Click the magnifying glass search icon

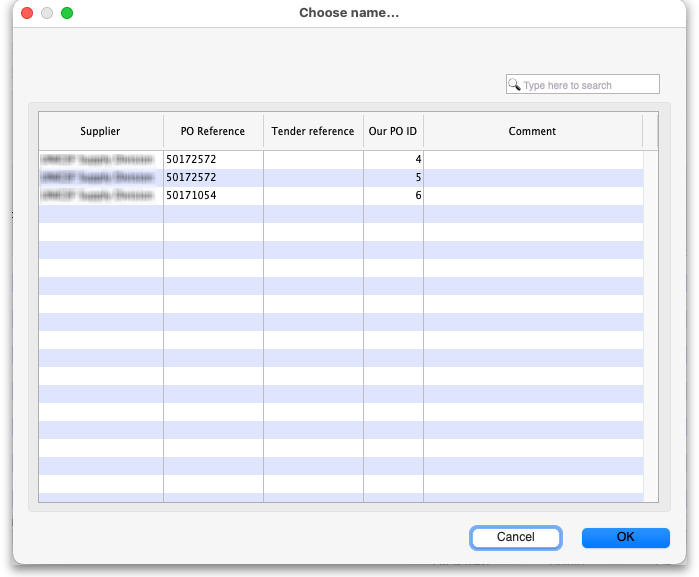tap(514, 85)
